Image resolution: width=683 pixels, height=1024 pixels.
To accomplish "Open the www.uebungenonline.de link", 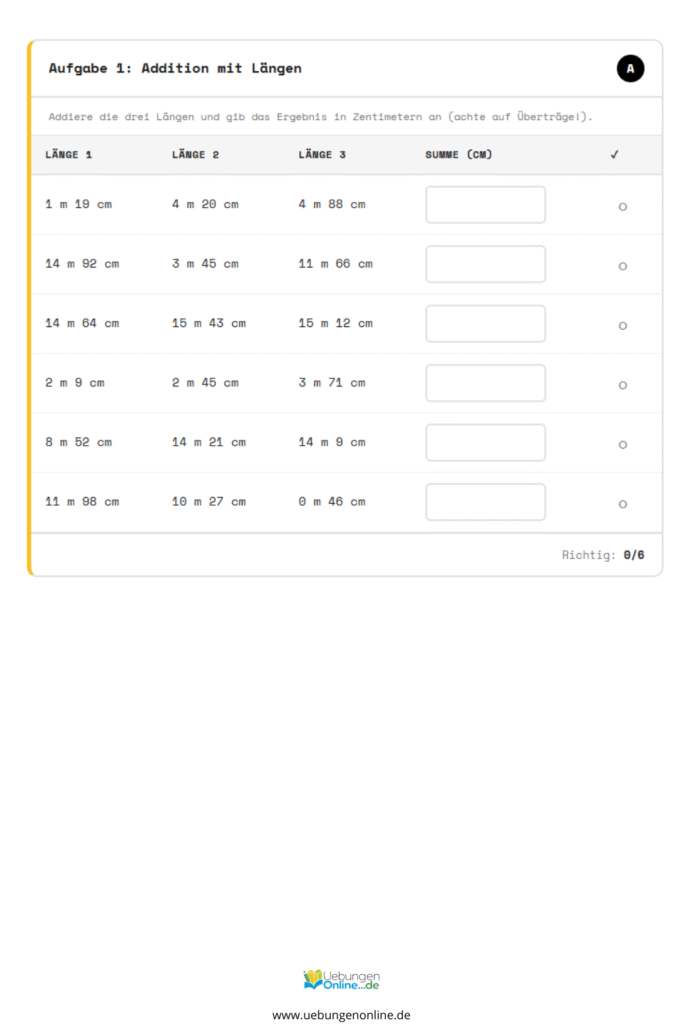I will 341,1014.
